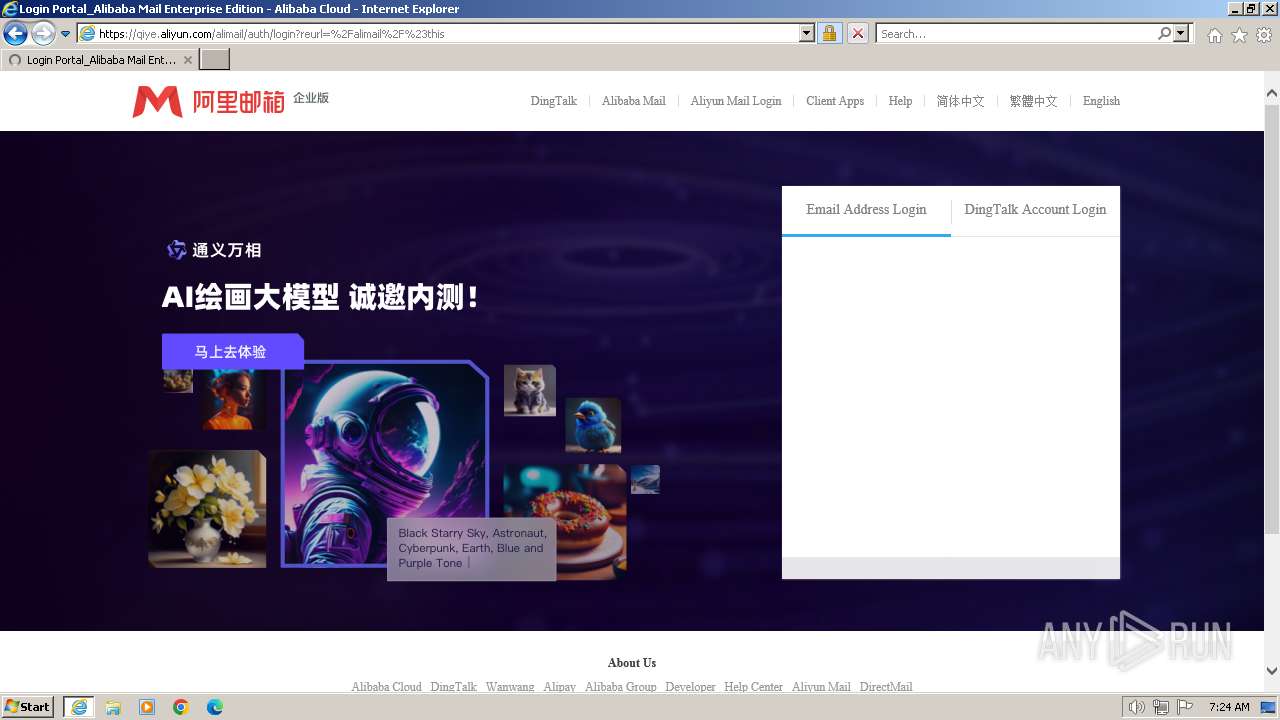The height and width of the screenshot is (720, 1280).
Task: Open Favorites star icon
Action: click(1239, 35)
